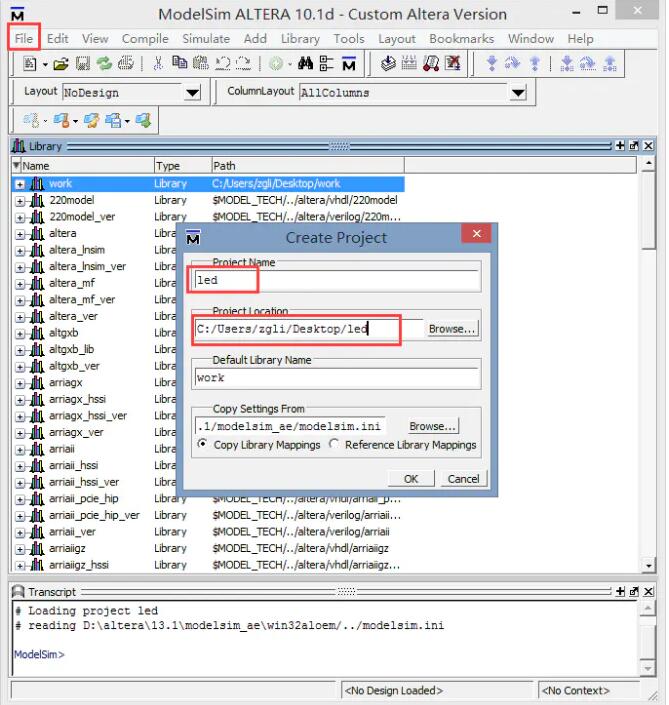Select Copy Library Mappings radio button

(x=203, y=444)
